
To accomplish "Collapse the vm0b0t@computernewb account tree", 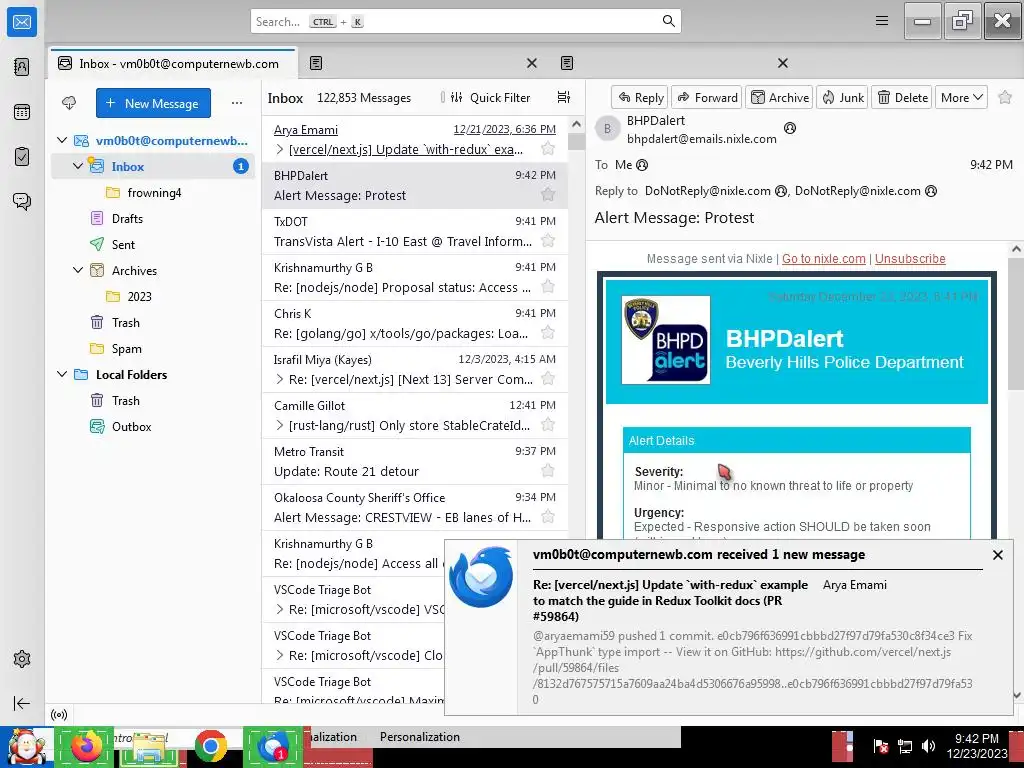I will coord(62,140).
